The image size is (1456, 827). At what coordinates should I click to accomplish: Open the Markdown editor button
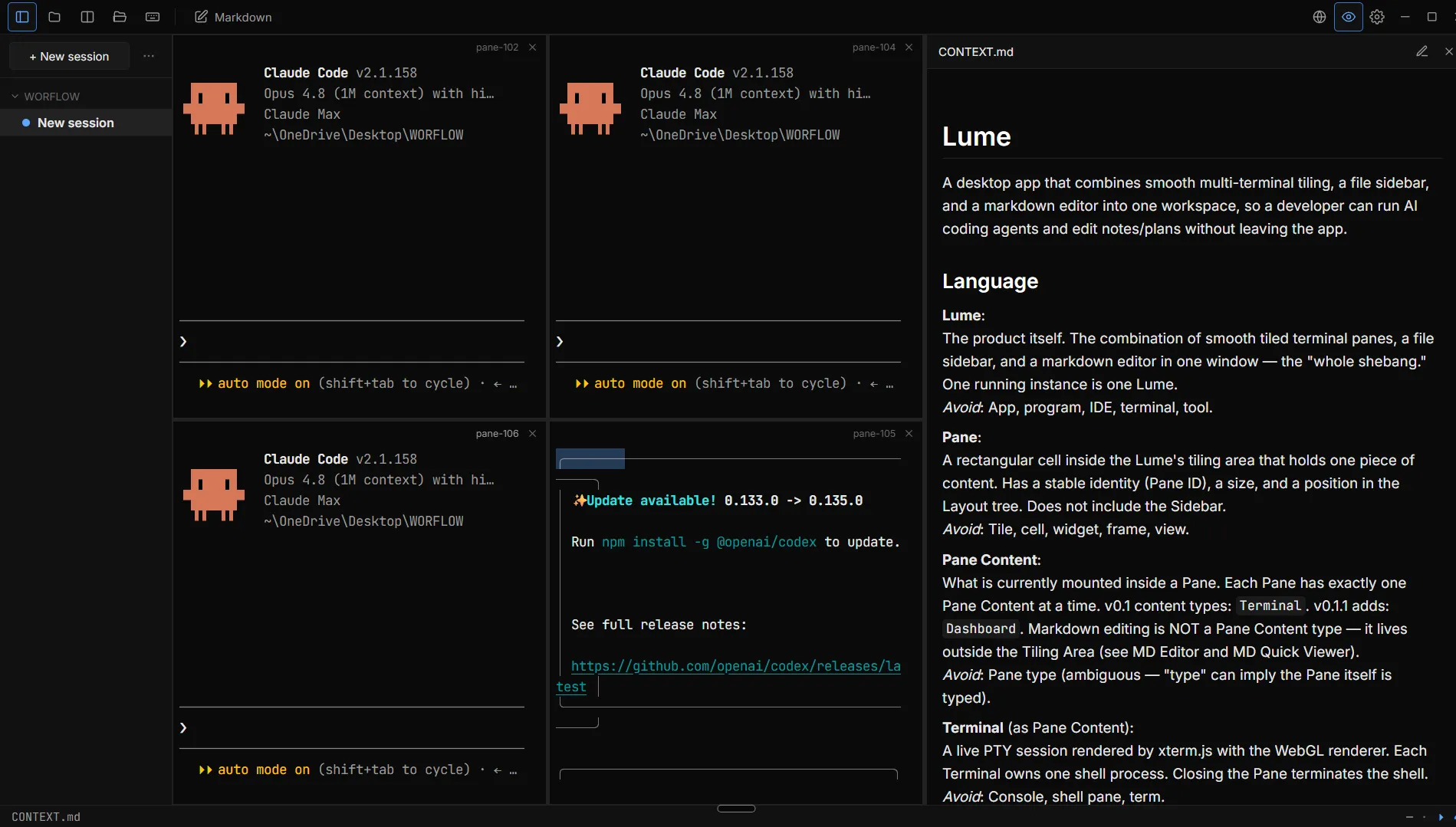coord(233,17)
